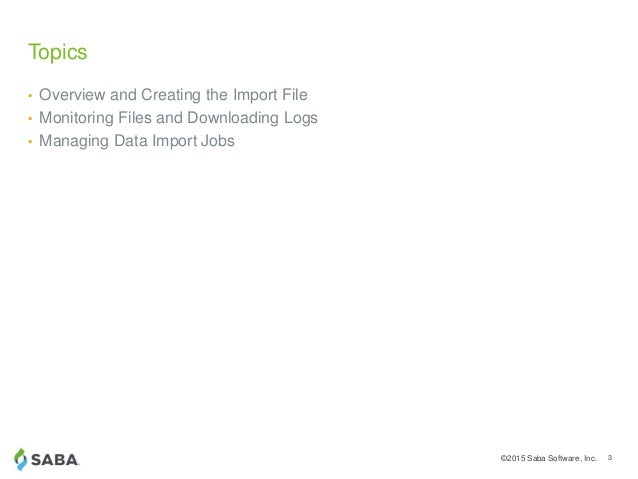Click the ©2015 Saba Software, Inc. text
Screen dimensions: 638x479
point(548,458)
